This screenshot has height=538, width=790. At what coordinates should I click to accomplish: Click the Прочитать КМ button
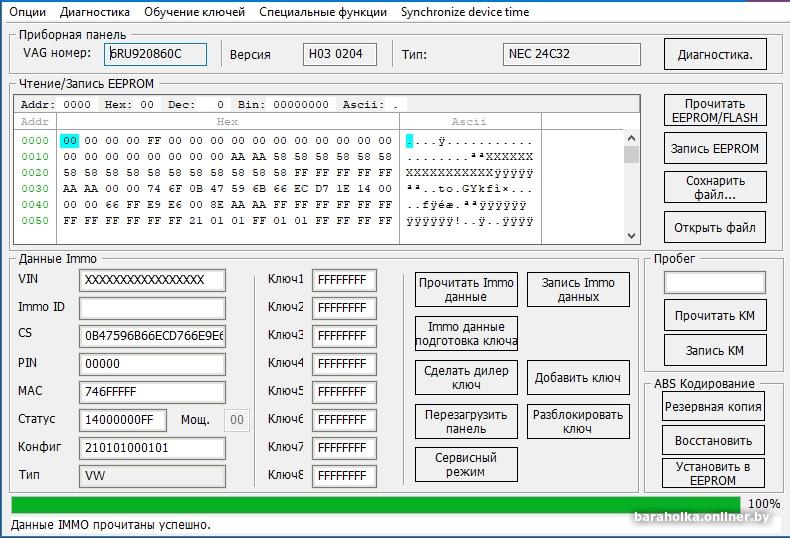click(715, 315)
